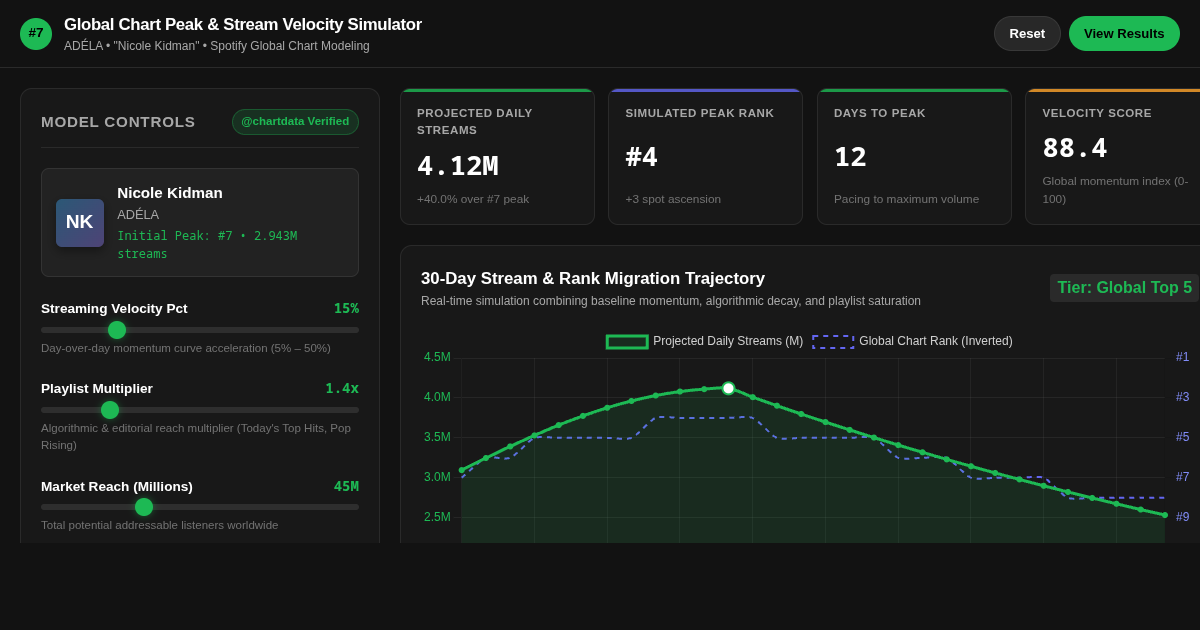Click the '4.5M' axis label on the chart
The height and width of the screenshot is (630, 1200).
pyautogui.click(x=437, y=357)
